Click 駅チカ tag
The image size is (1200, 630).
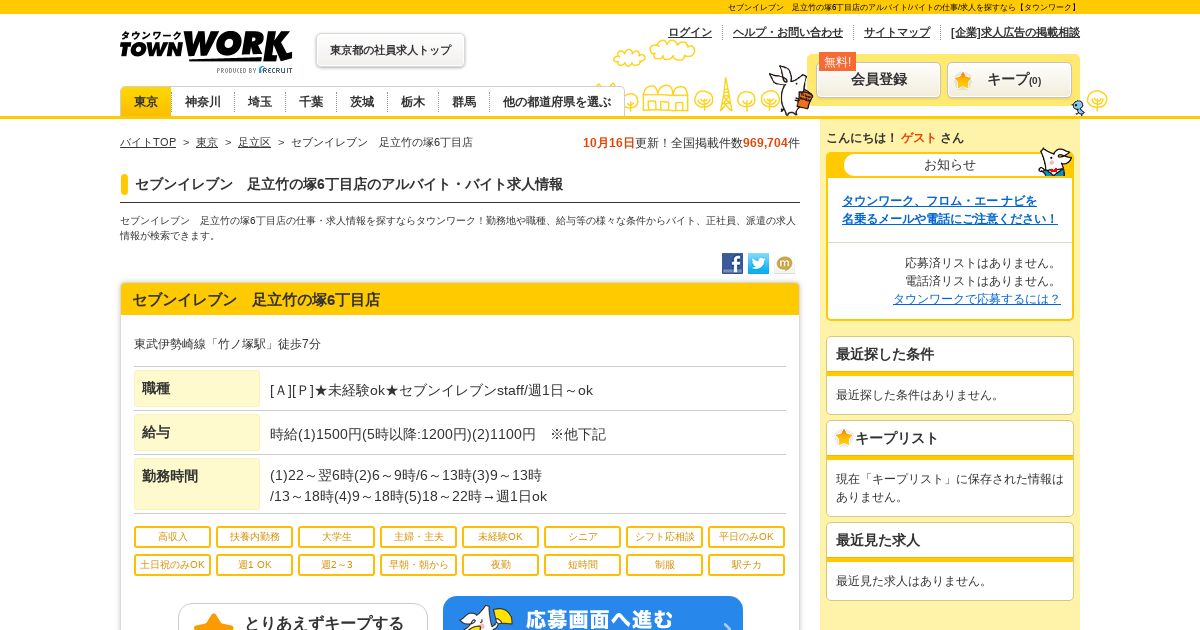(746, 565)
